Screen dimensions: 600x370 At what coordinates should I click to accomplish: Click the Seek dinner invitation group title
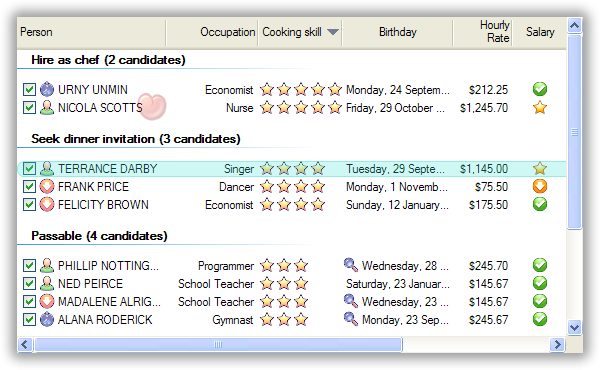point(136,139)
